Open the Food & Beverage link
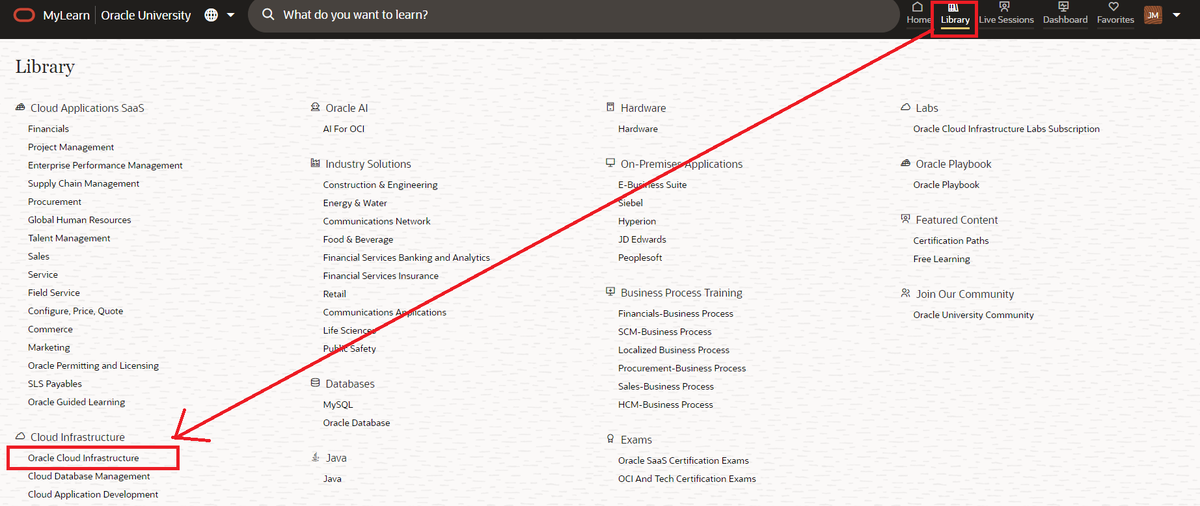 tap(358, 240)
